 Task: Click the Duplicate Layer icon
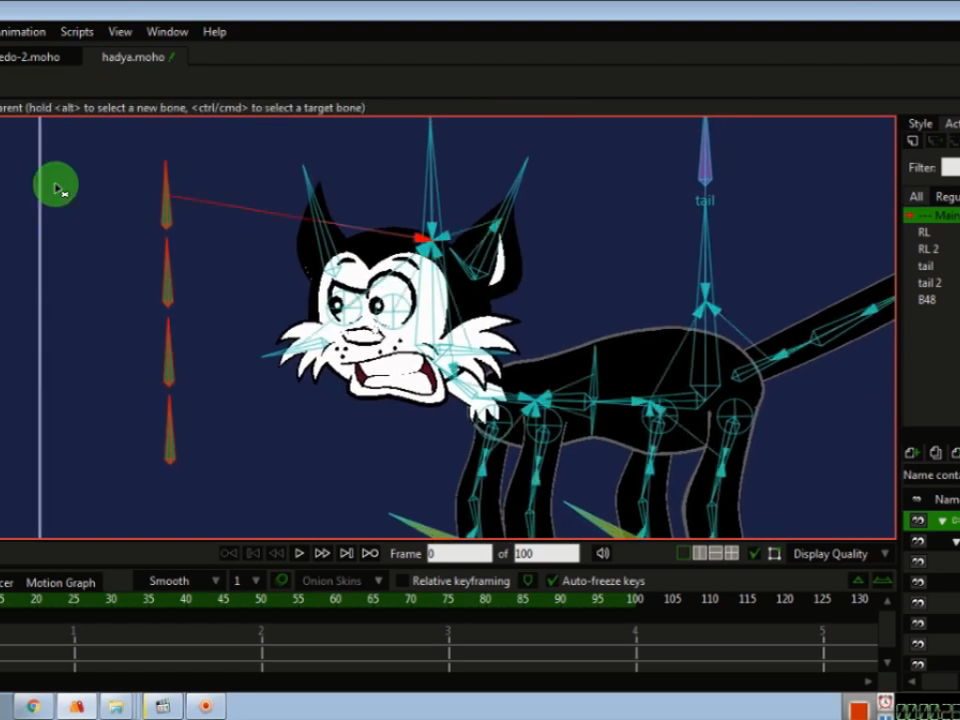point(935,452)
